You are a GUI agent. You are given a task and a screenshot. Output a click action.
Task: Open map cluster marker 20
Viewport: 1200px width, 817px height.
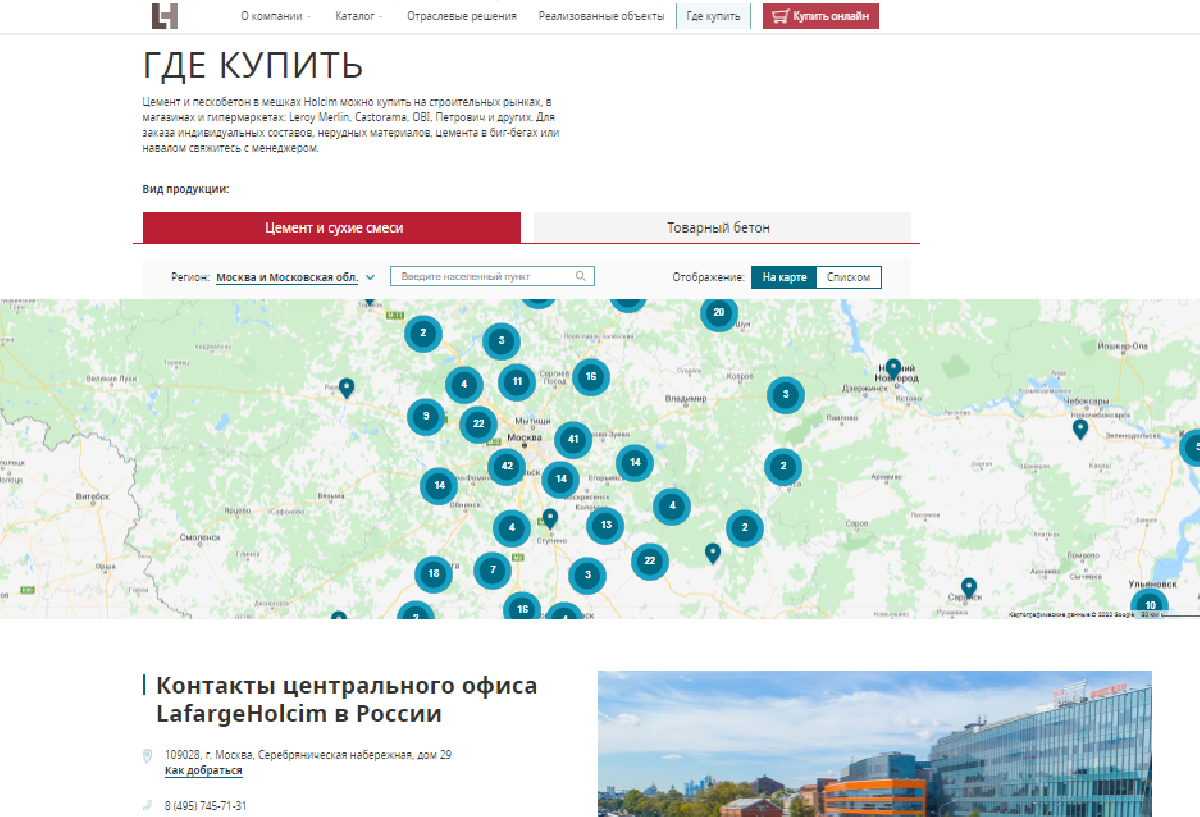(x=718, y=312)
